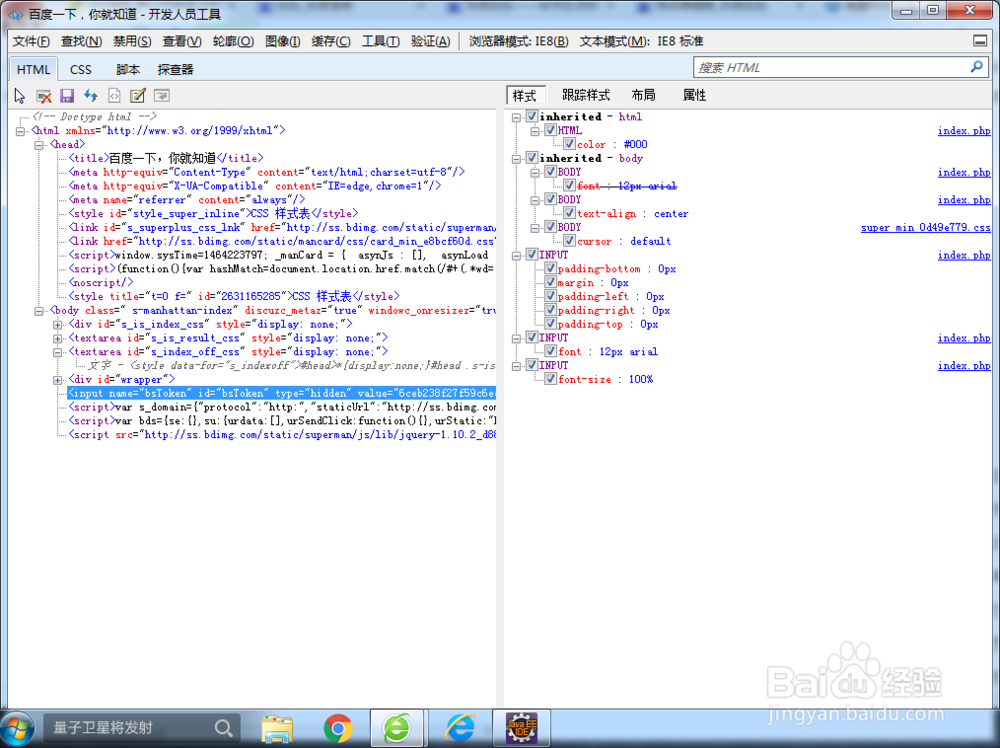Image resolution: width=1000 pixels, height=748 pixels.
Task: Select the noscript tree row
Action: point(101,282)
